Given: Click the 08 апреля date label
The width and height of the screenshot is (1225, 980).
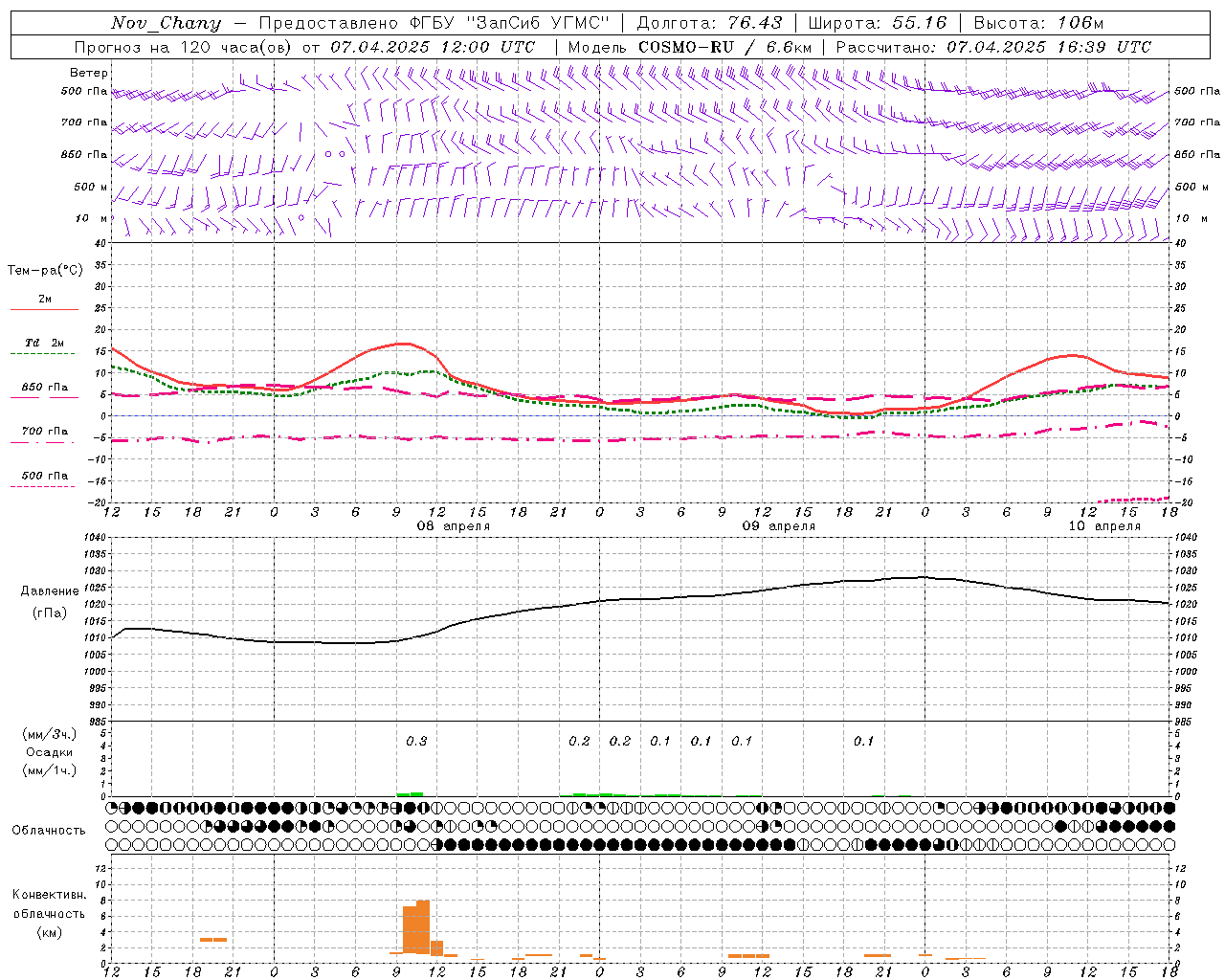Looking at the screenshot, I should [x=453, y=526].
